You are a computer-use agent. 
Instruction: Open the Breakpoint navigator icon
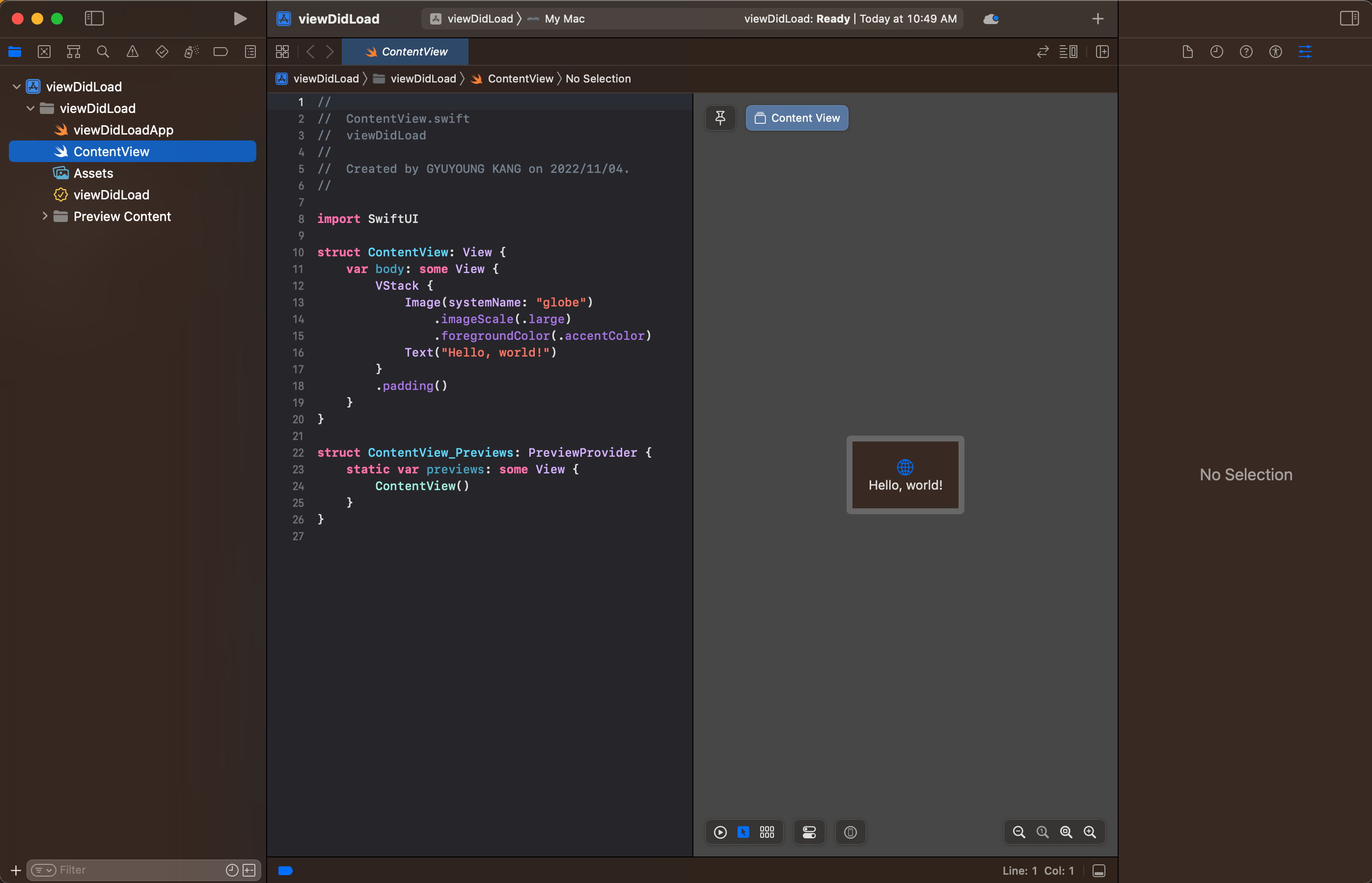click(x=220, y=52)
